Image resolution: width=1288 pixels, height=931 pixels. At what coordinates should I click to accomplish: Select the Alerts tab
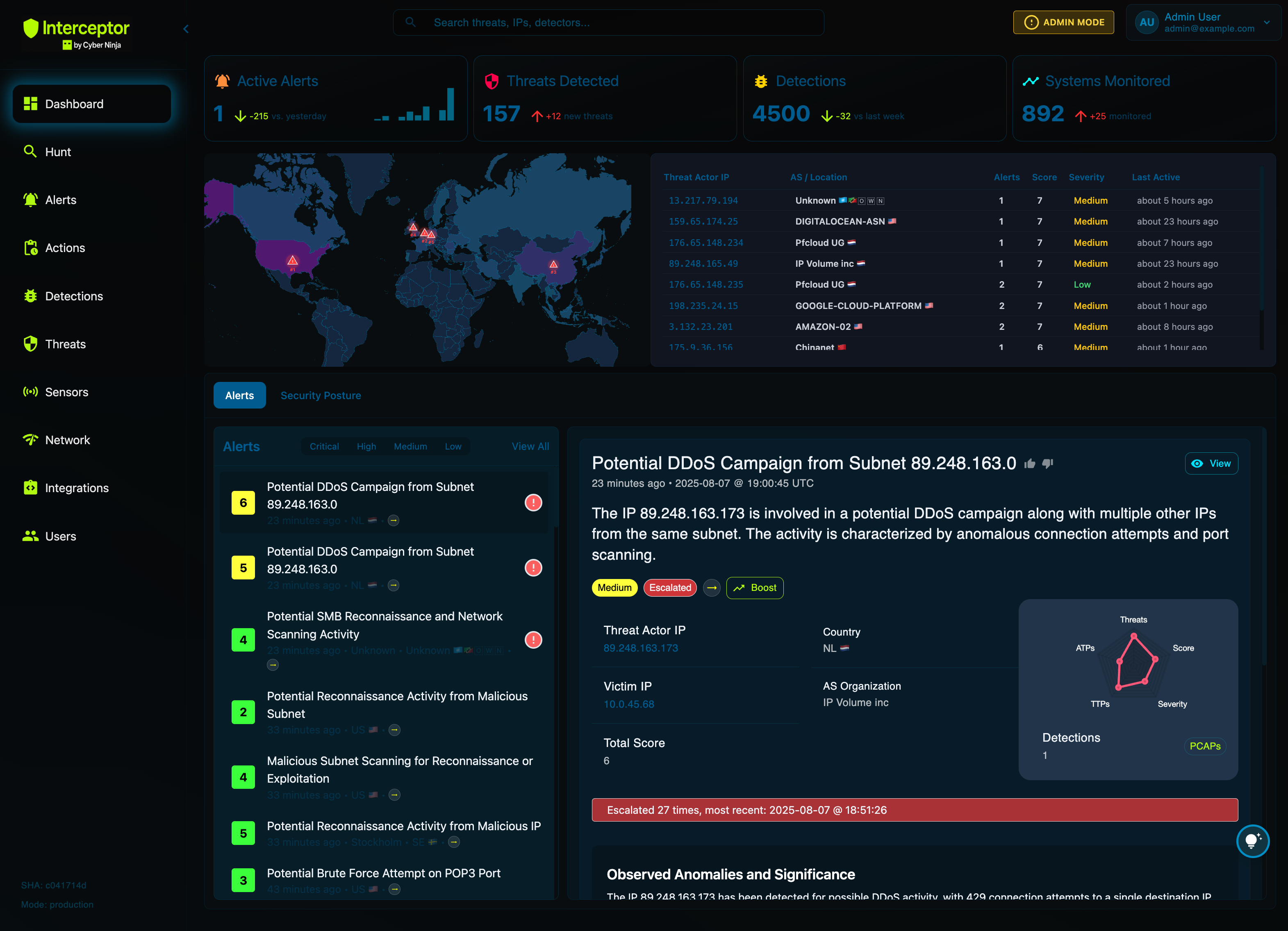(239, 395)
